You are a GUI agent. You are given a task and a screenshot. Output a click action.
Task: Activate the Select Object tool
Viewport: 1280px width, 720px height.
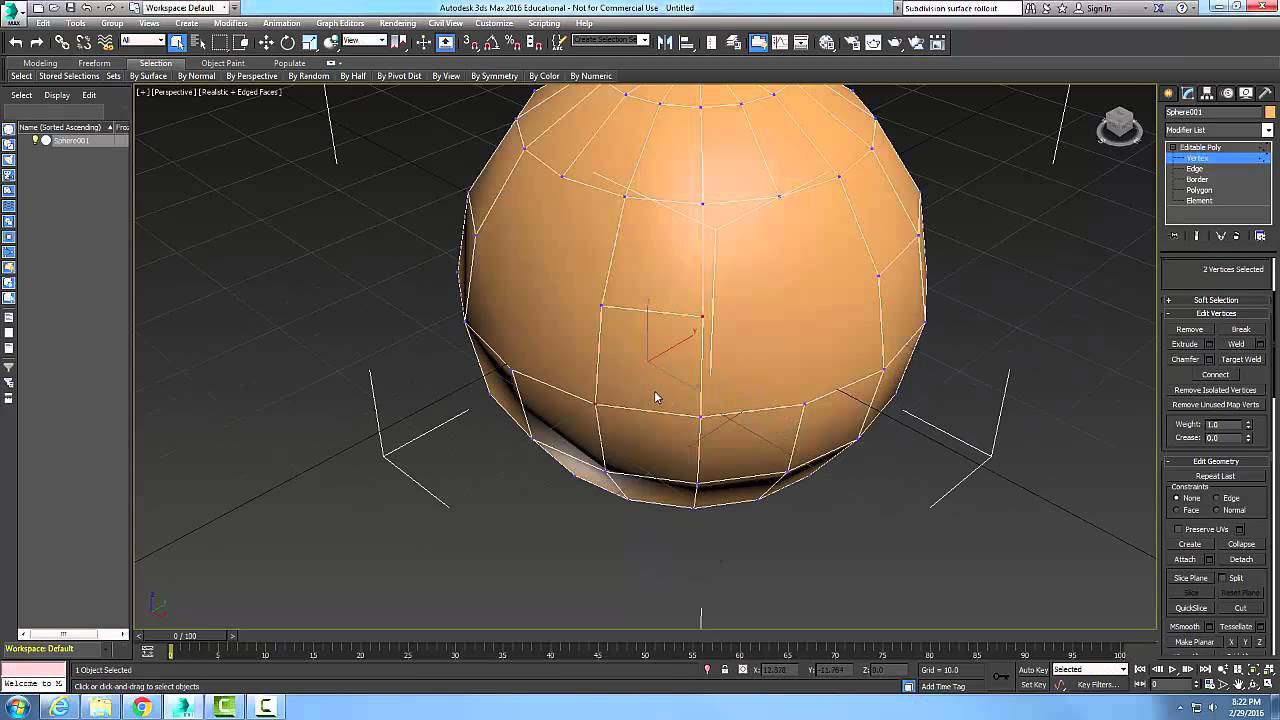pos(177,42)
